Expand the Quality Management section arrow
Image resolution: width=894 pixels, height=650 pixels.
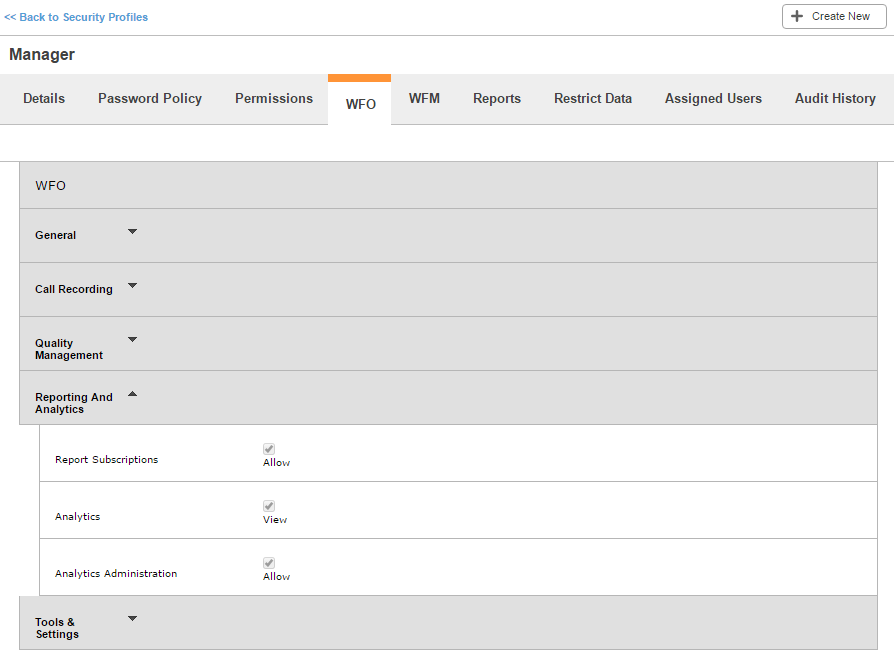click(x=132, y=340)
